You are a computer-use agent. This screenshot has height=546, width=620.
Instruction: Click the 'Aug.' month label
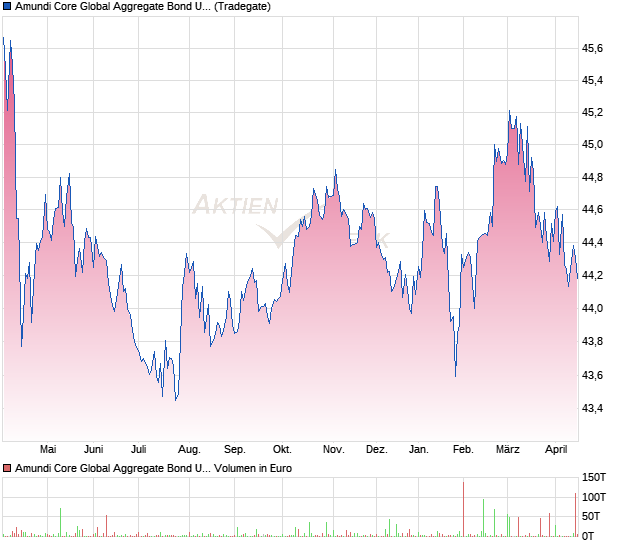(x=189, y=450)
